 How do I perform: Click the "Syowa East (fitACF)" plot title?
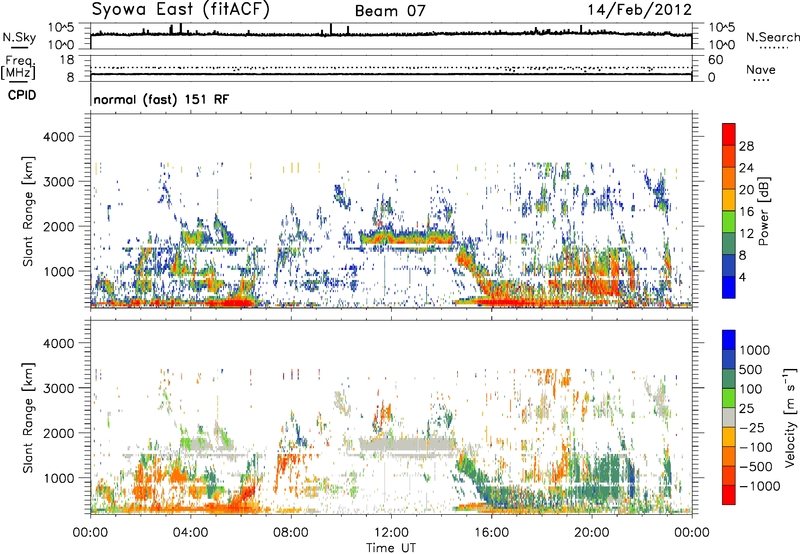[x=180, y=9]
